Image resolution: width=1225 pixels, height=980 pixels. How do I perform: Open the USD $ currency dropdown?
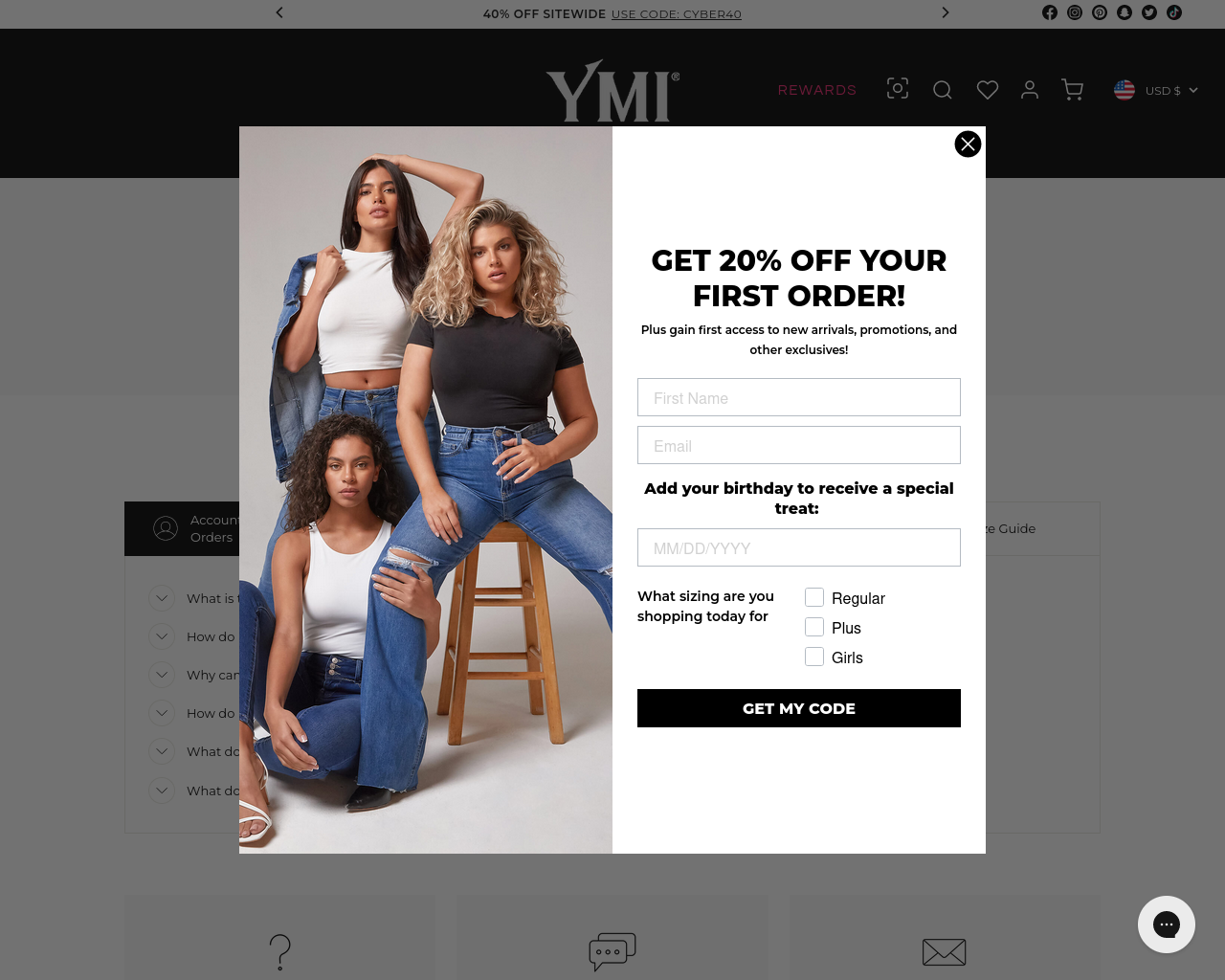click(1156, 90)
